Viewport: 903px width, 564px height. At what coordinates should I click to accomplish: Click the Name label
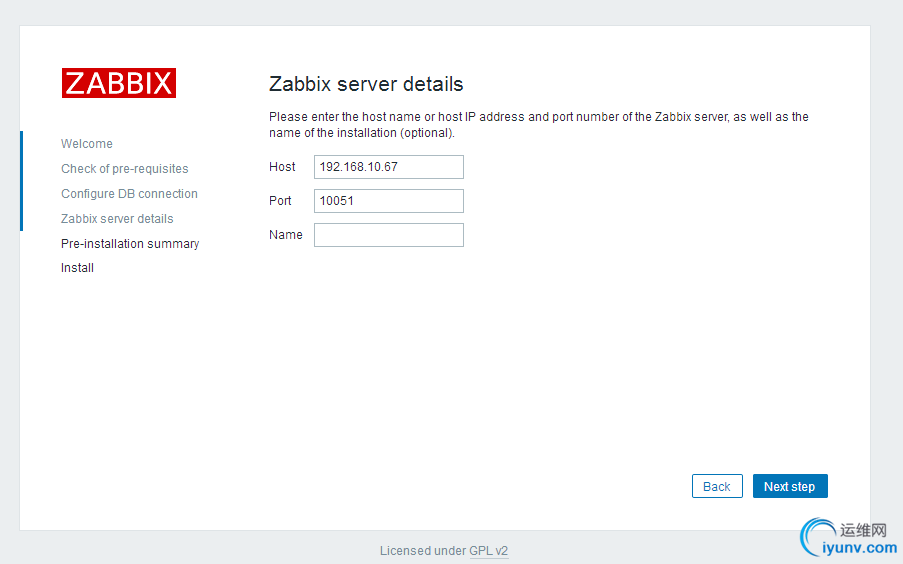point(286,234)
